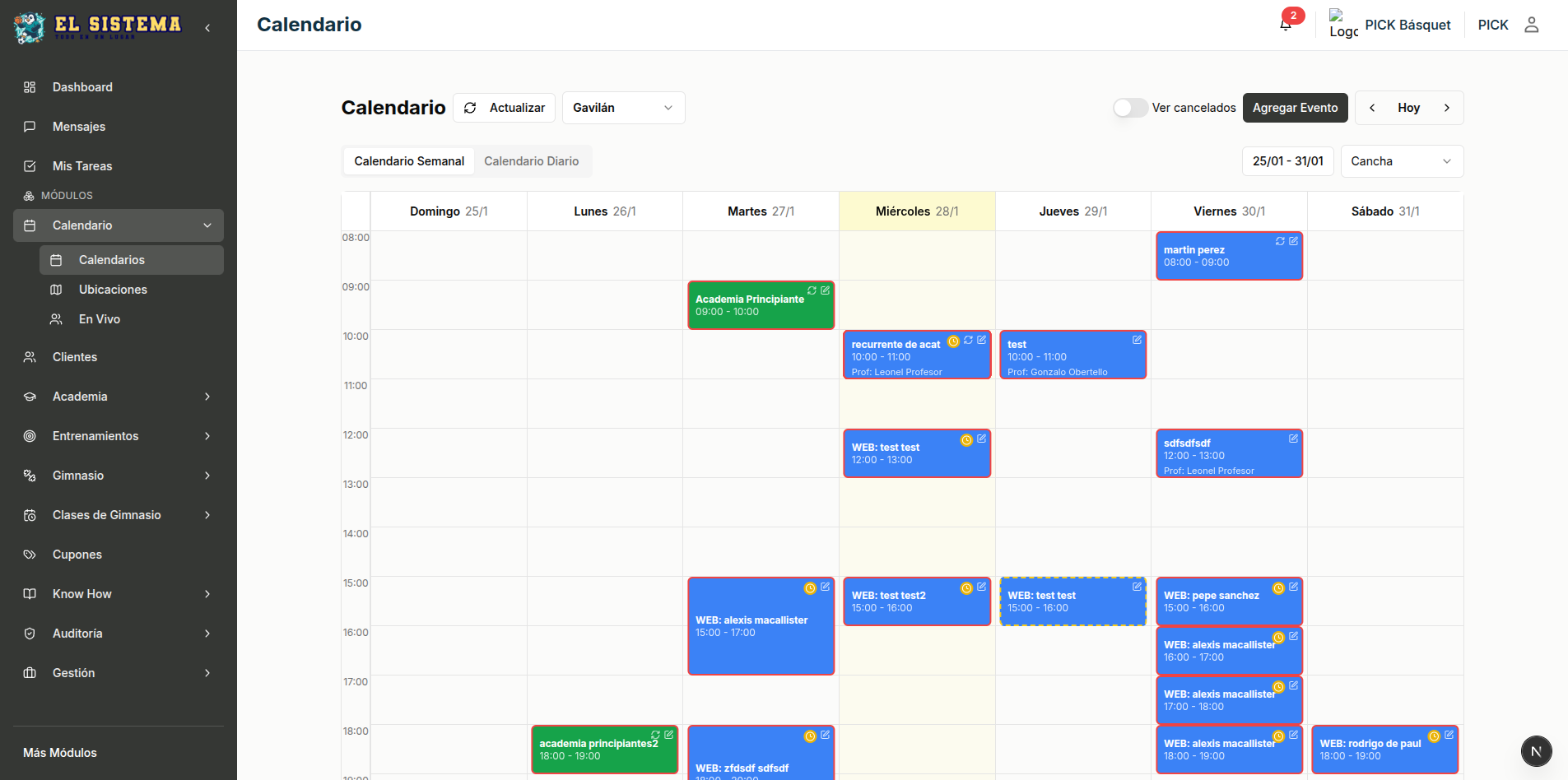
Task: Edit the 'martin perez' event
Action: 1294,241
